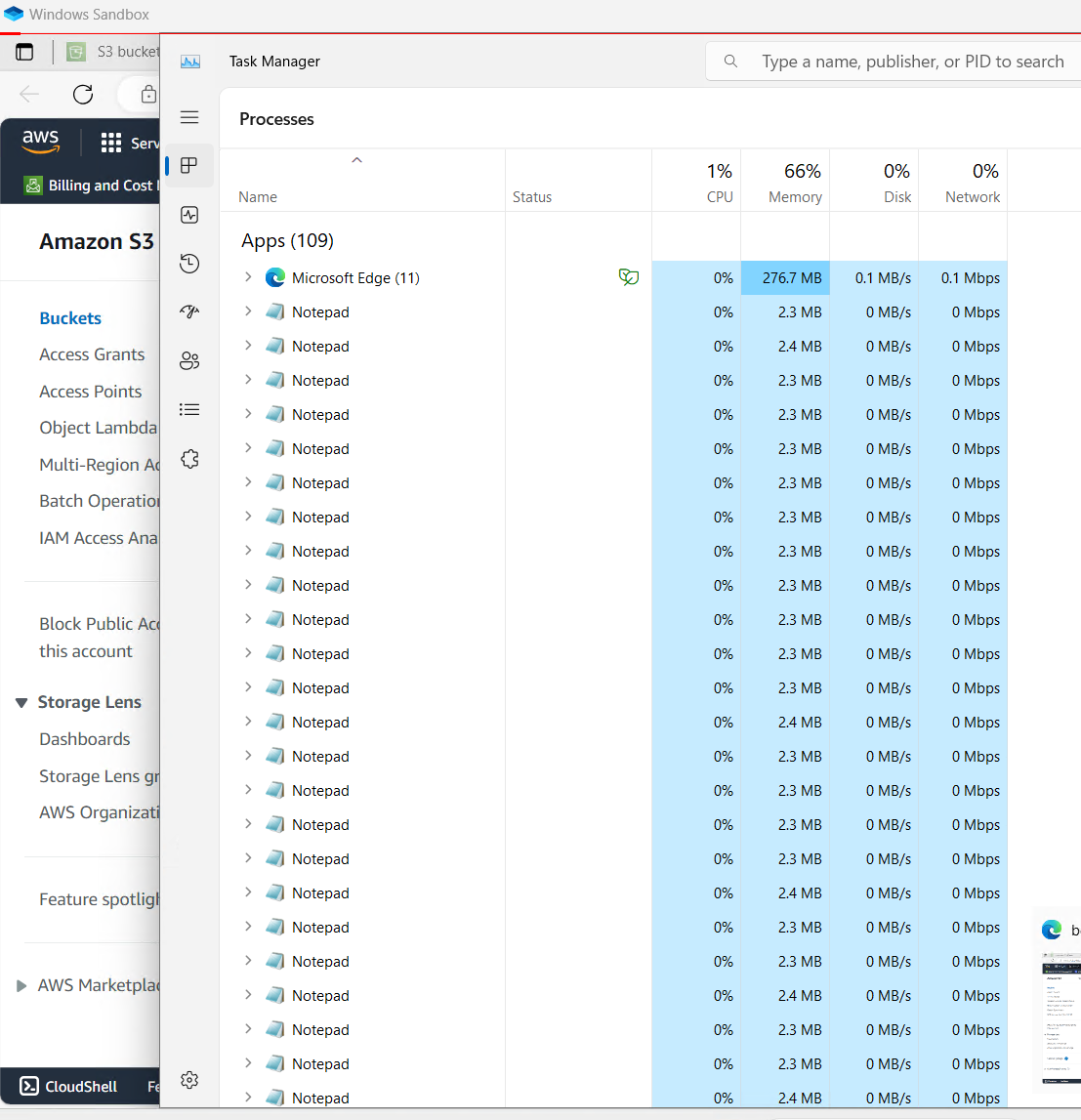Viewport: 1081px width, 1120px height.
Task: Open the Startup apps page icon
Action: click(x=189, y=311)
